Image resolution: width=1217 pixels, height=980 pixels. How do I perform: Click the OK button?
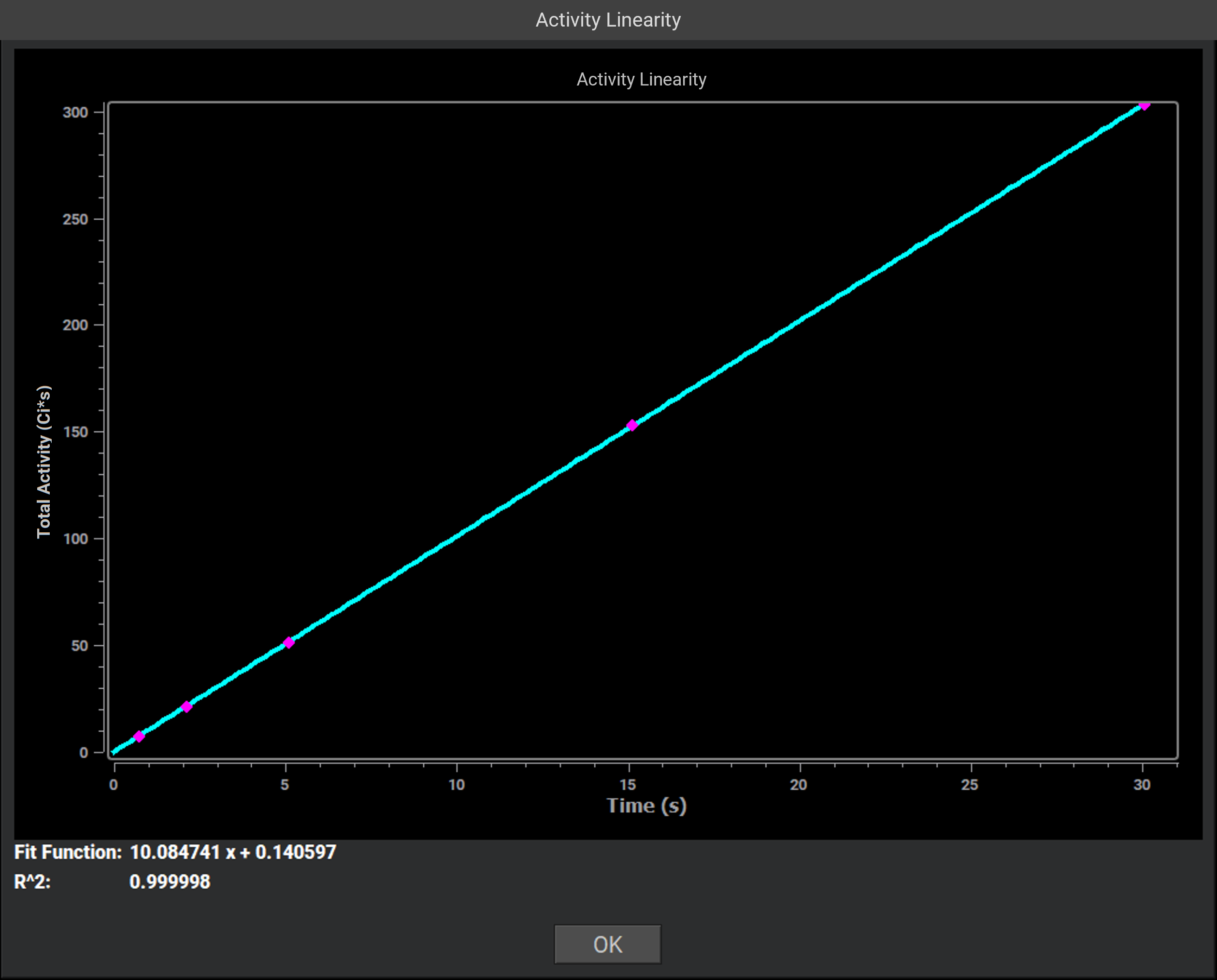608,944
